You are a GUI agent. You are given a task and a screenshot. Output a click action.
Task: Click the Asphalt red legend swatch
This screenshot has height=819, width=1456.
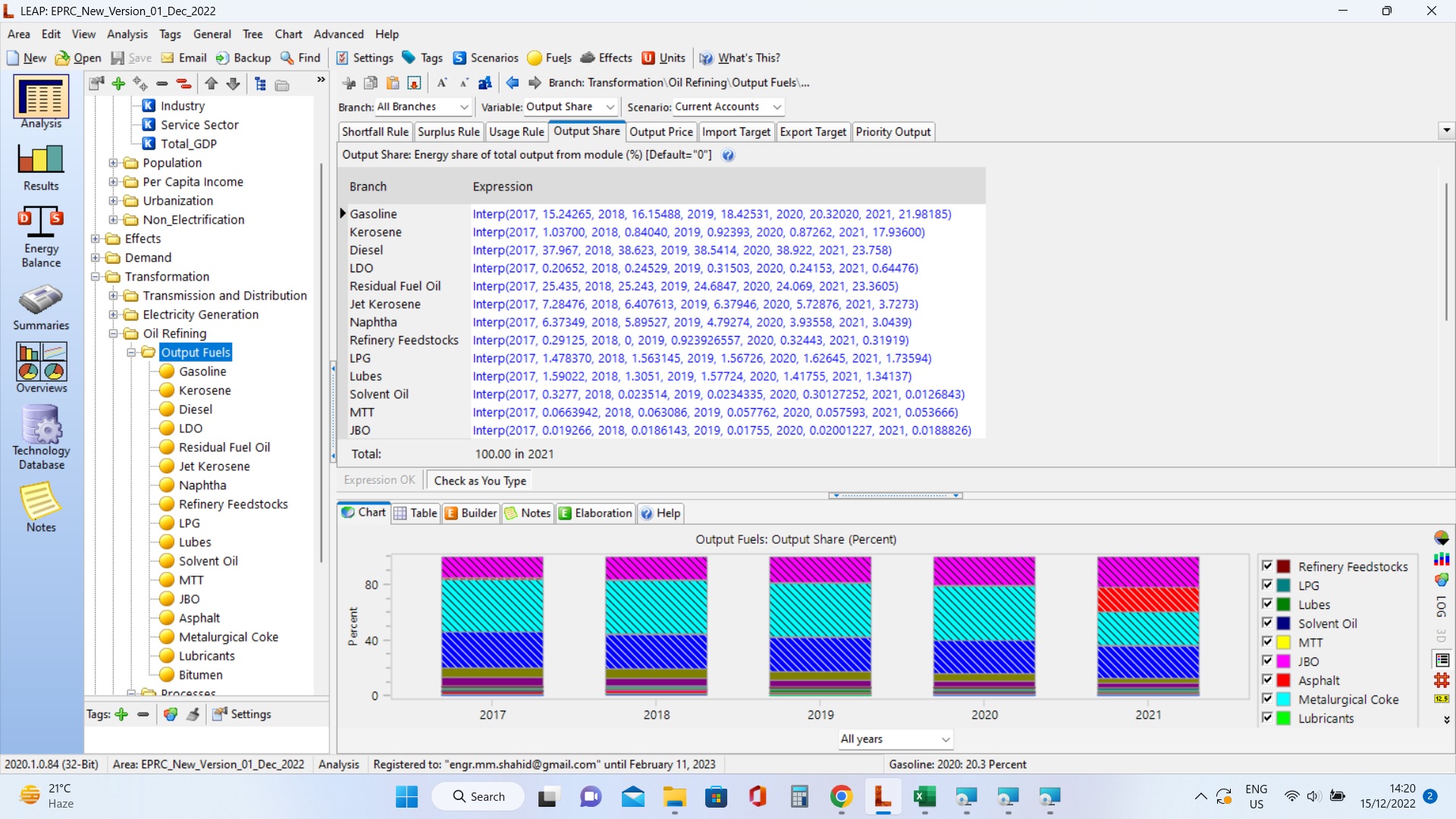click(1284, 680)
